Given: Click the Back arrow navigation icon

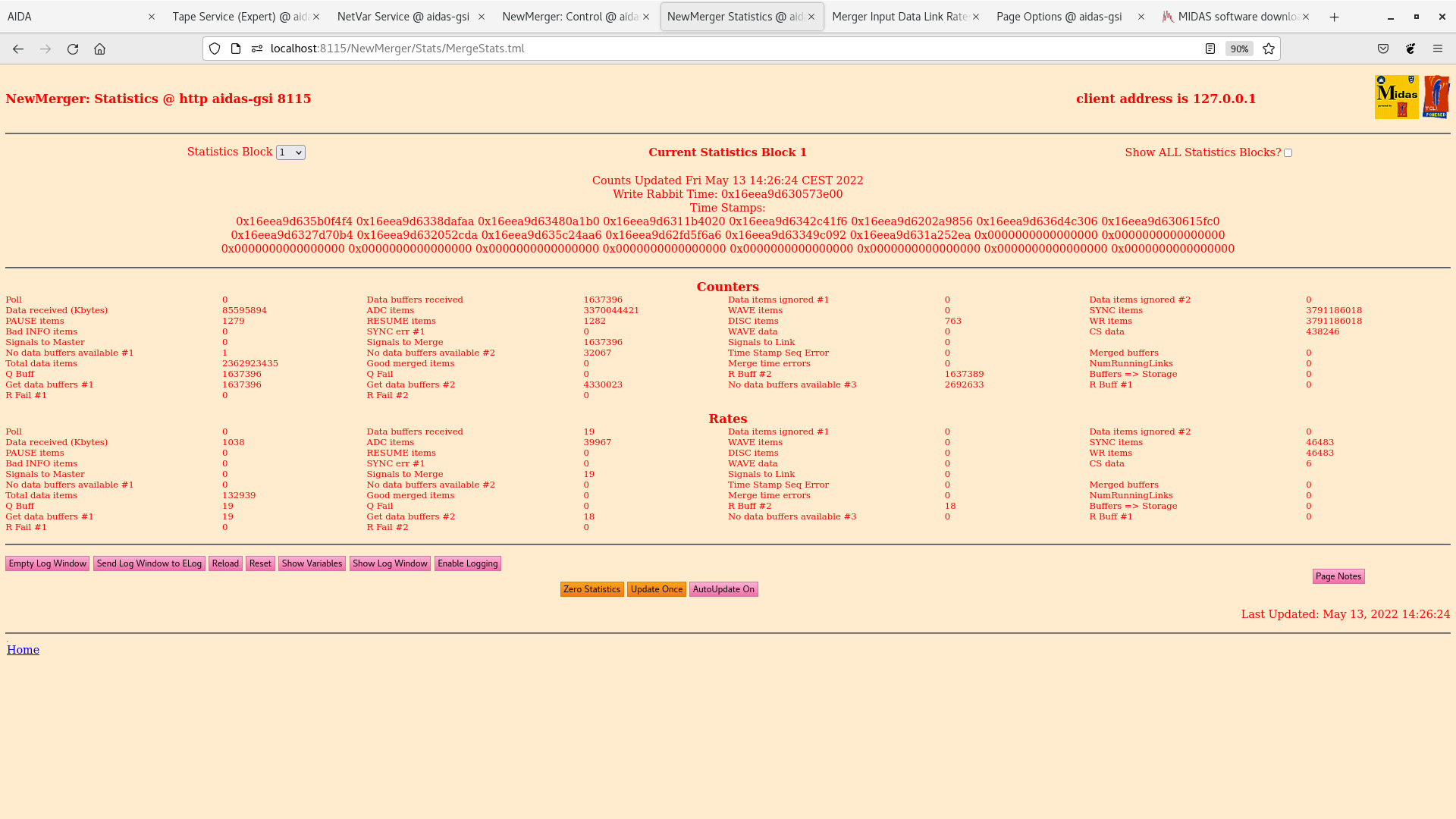Looking at the screenshot, I should [18, 49].
